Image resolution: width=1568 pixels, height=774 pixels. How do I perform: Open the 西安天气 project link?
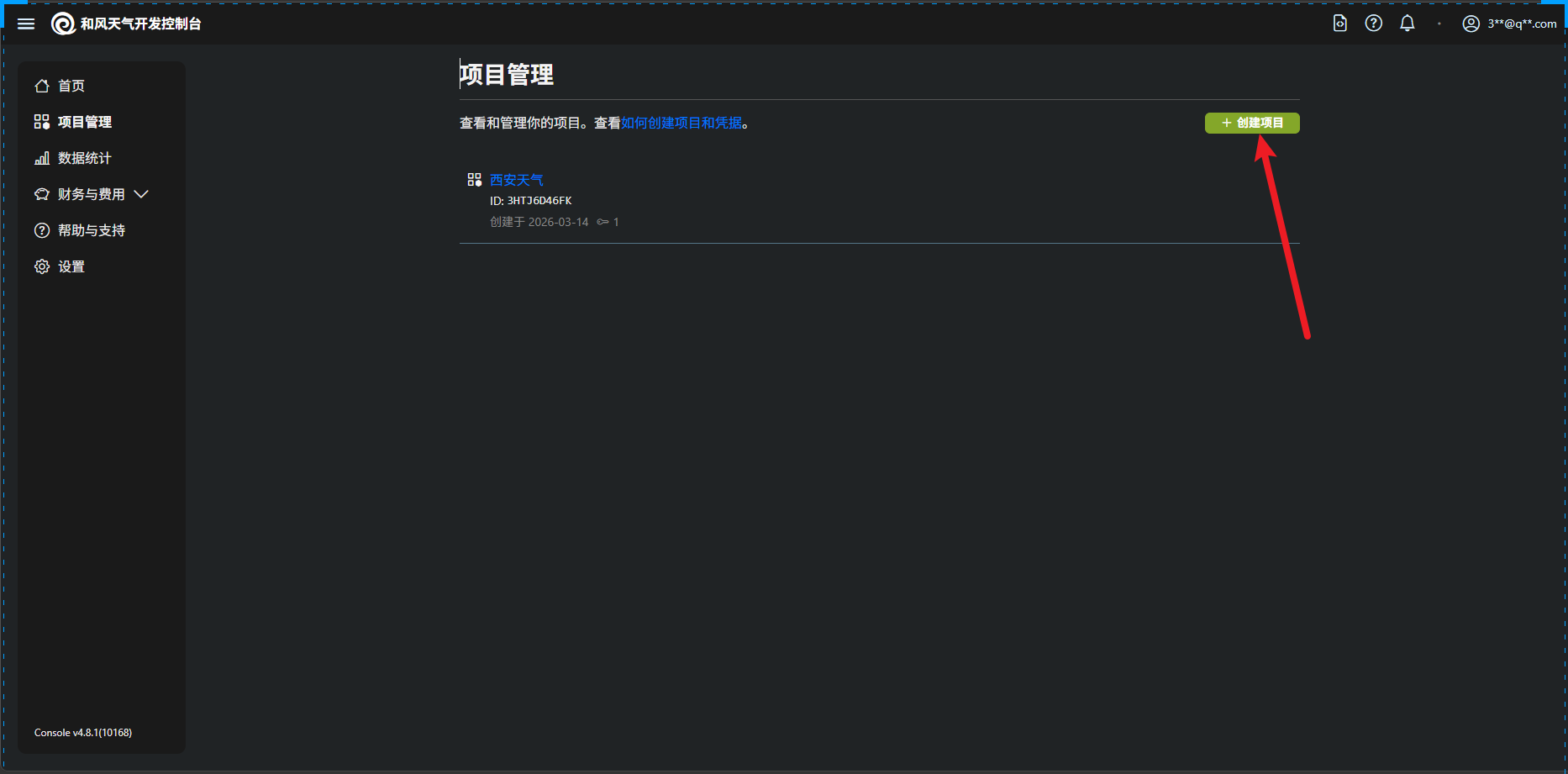pos(516,180)
